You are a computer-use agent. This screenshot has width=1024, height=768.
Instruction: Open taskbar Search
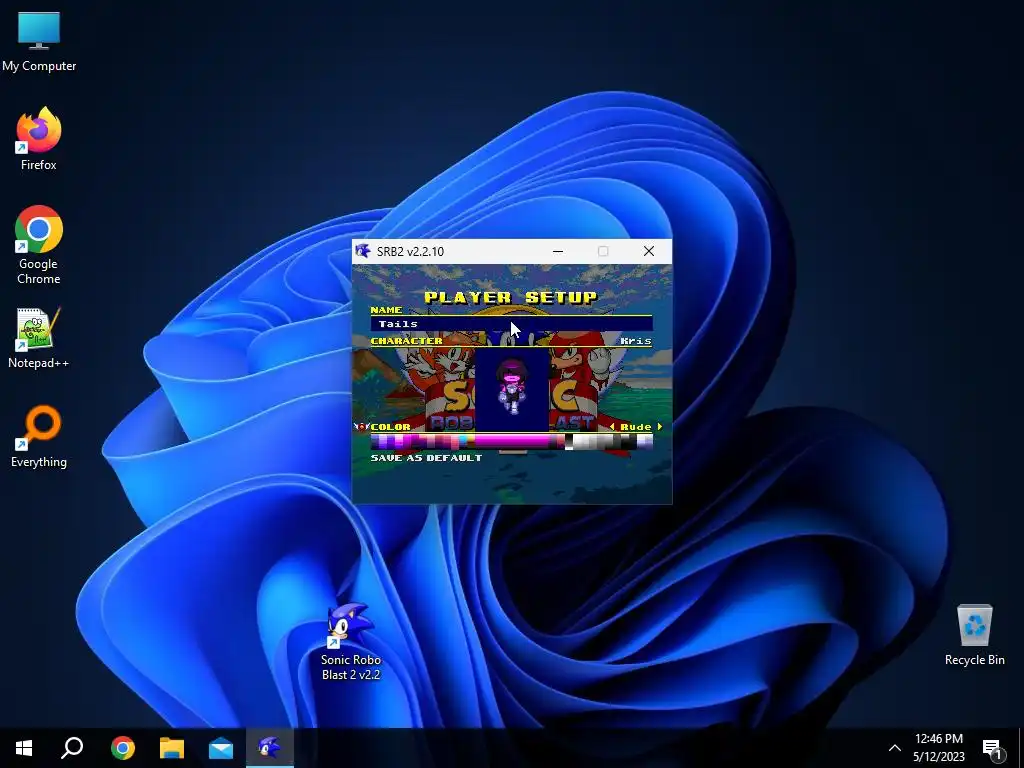point(72,748)
